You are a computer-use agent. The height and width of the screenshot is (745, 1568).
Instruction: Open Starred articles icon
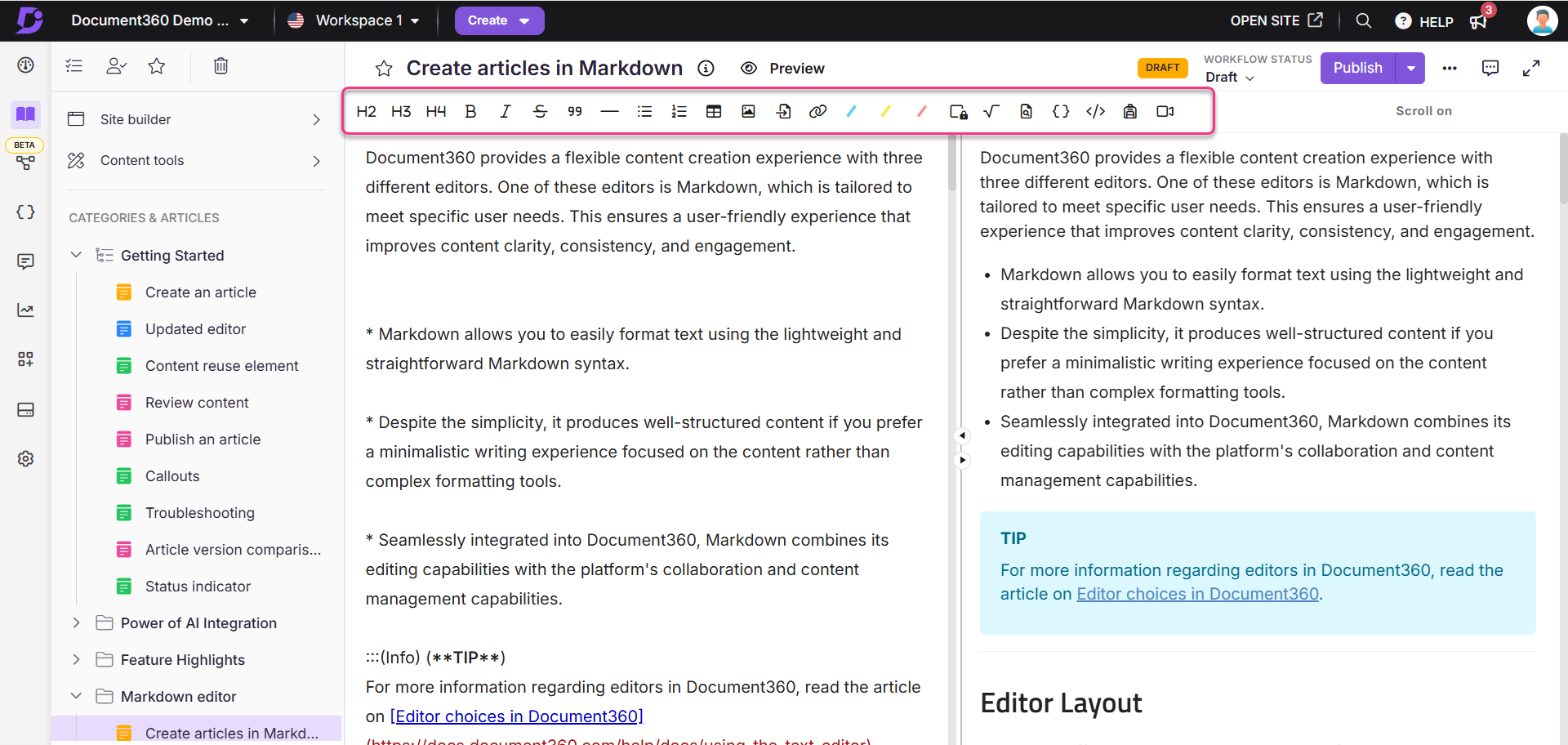[x=157, y=66]
